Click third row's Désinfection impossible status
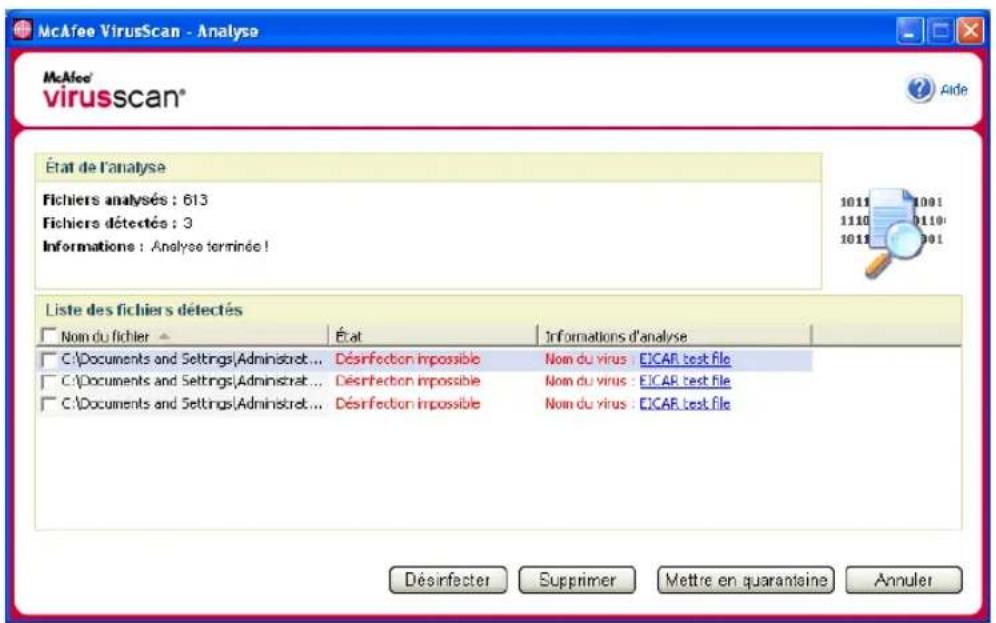This screenshot has width=996, height=623. 408,403
